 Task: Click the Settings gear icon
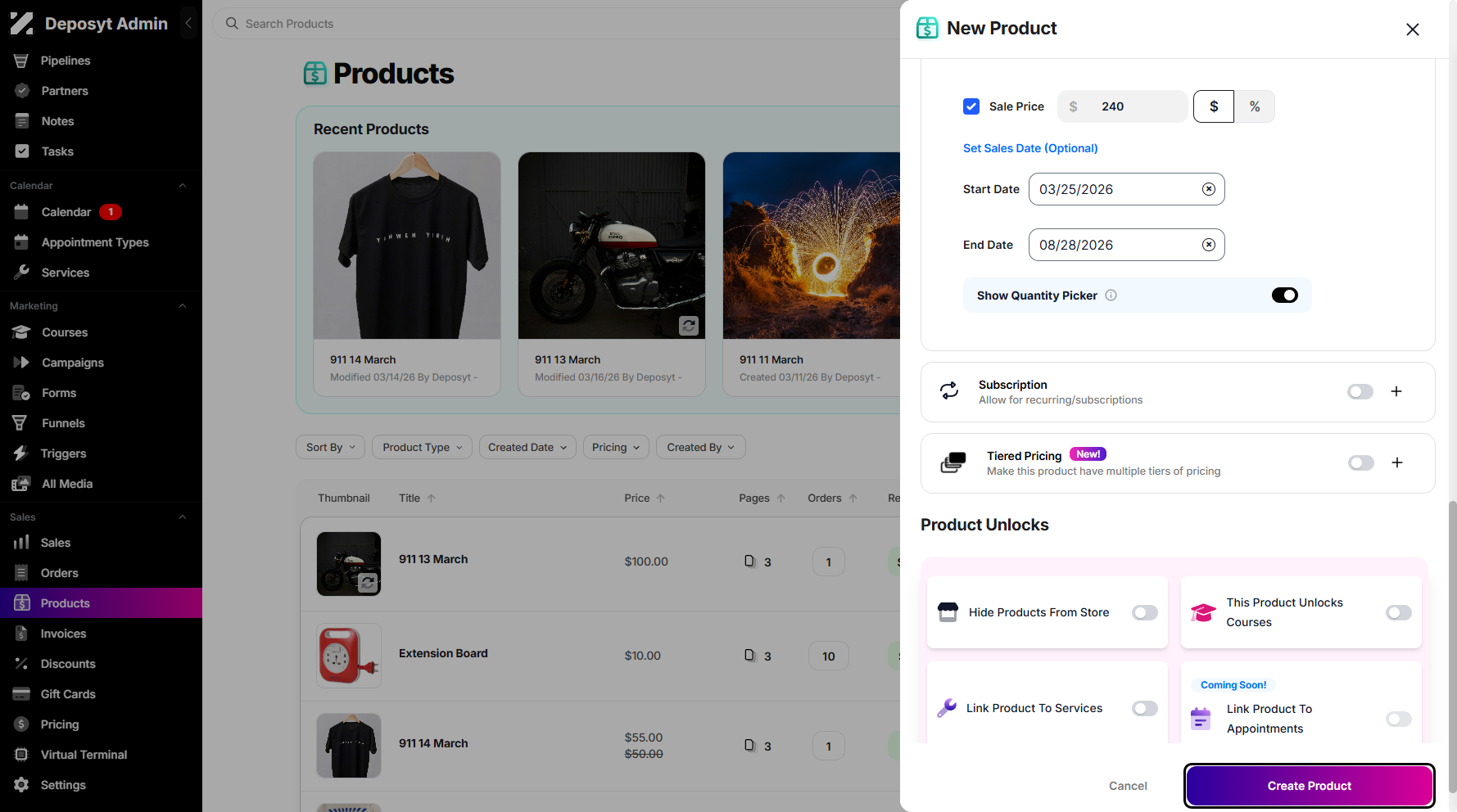tap(21, 785)
